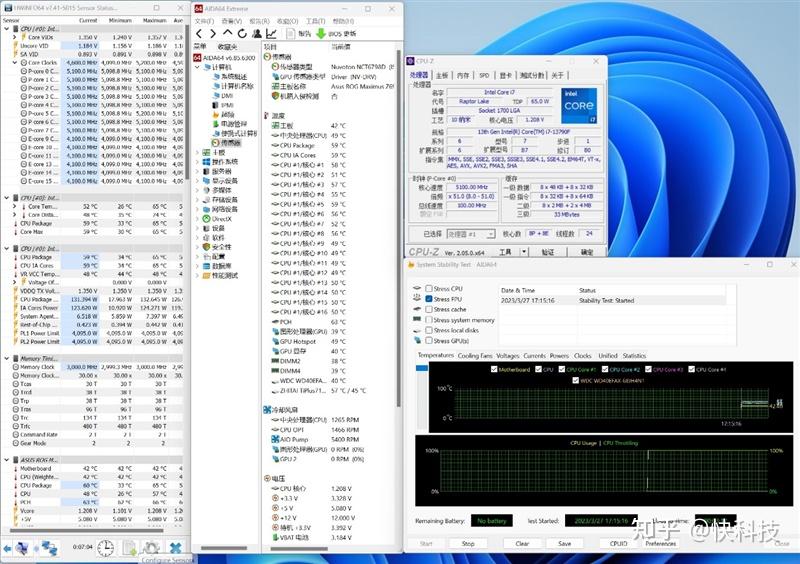Switch to Cooling Fans tab

475,356
